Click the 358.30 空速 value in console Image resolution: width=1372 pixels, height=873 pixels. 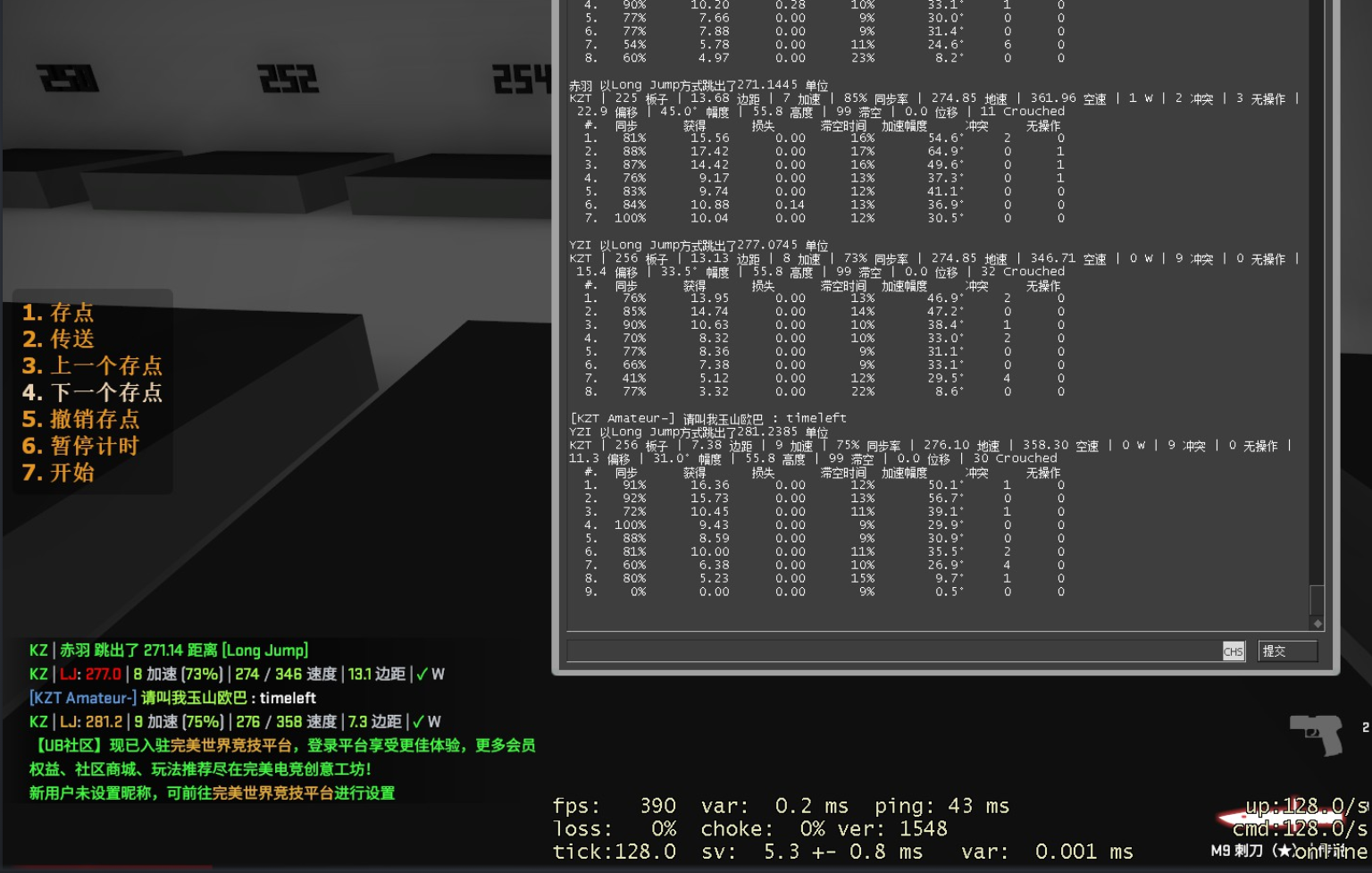tap(1061, 445)
